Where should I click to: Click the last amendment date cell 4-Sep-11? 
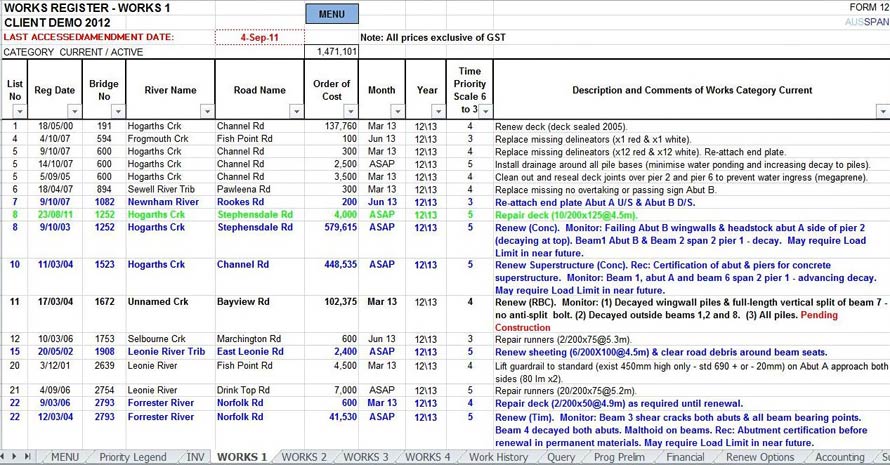(x=259, y=37)
